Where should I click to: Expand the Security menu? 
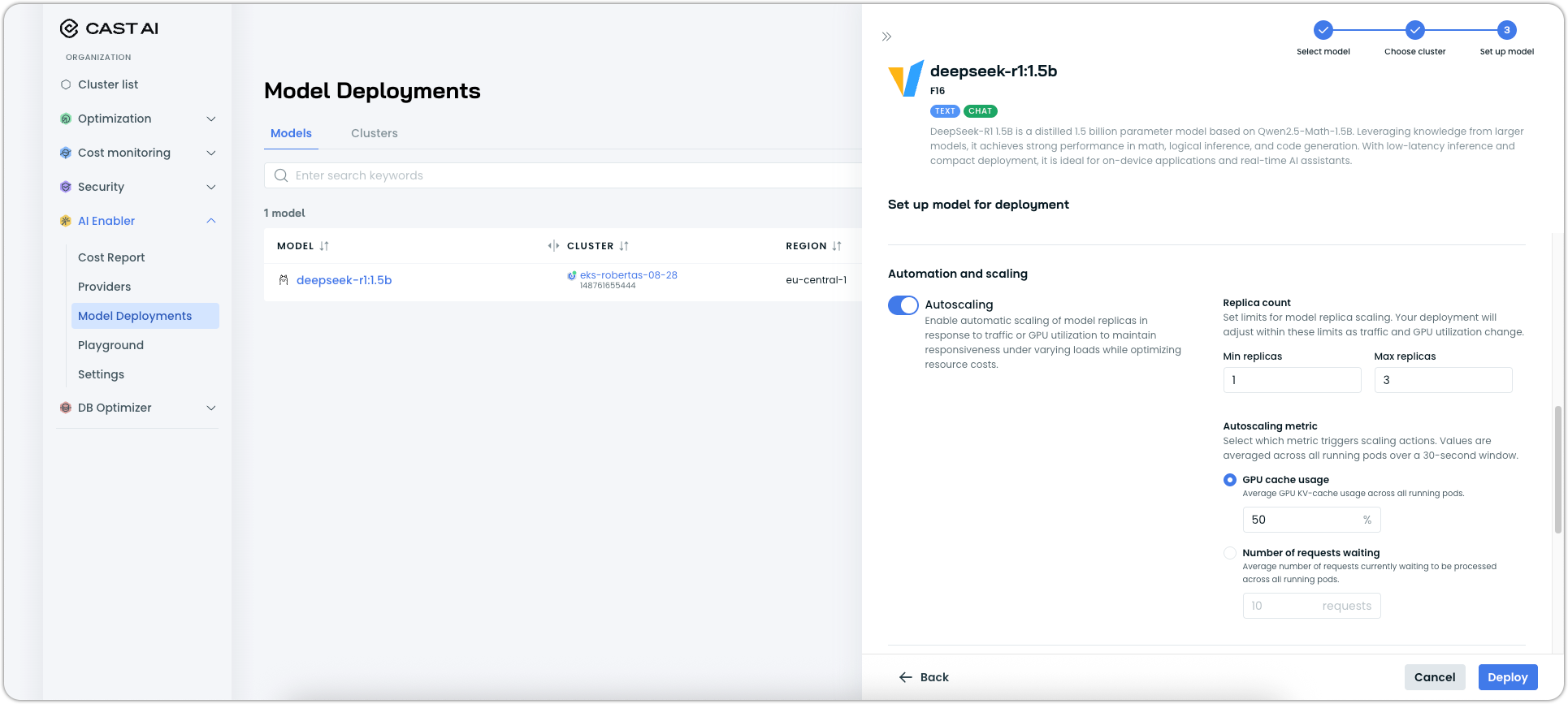pyautogui.click(x=211, y=187)
